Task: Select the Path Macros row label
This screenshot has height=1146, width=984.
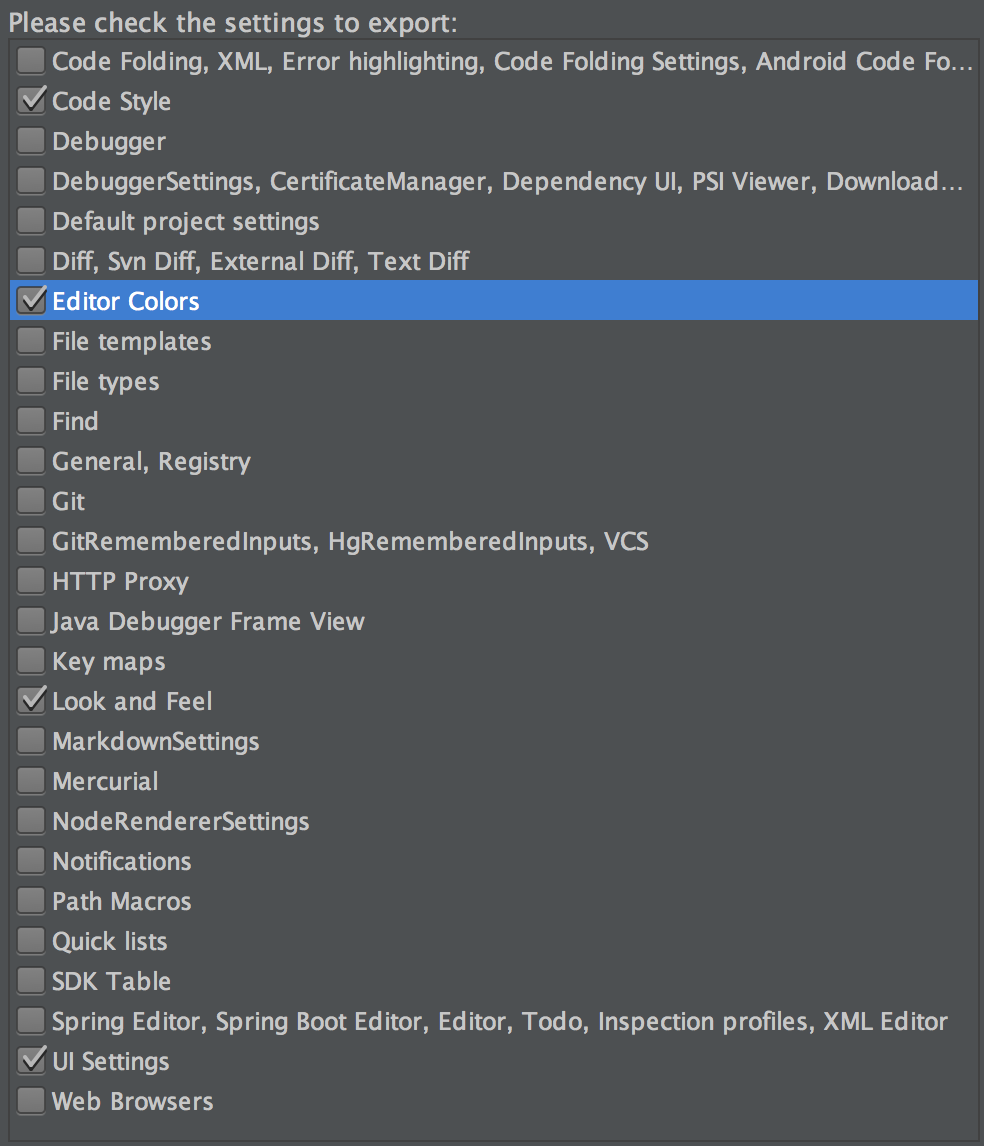Action: coord(121,901)
